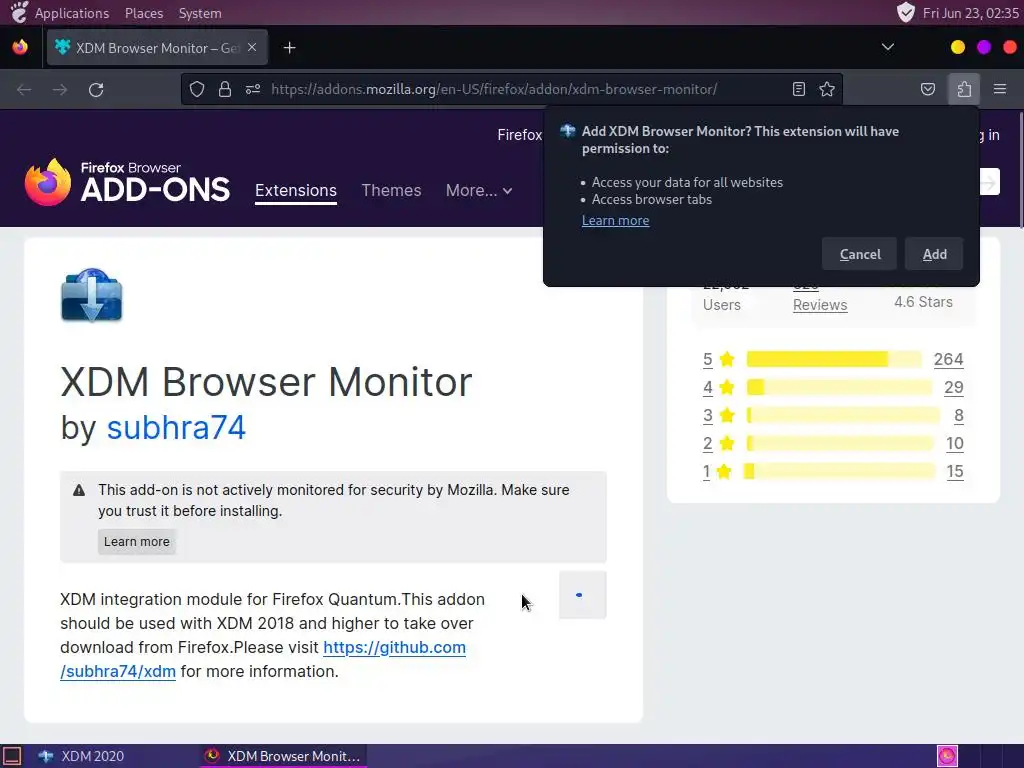1024x768 pixels.
Task: Select the Themes navigation tab
Action: click(391, 191)
